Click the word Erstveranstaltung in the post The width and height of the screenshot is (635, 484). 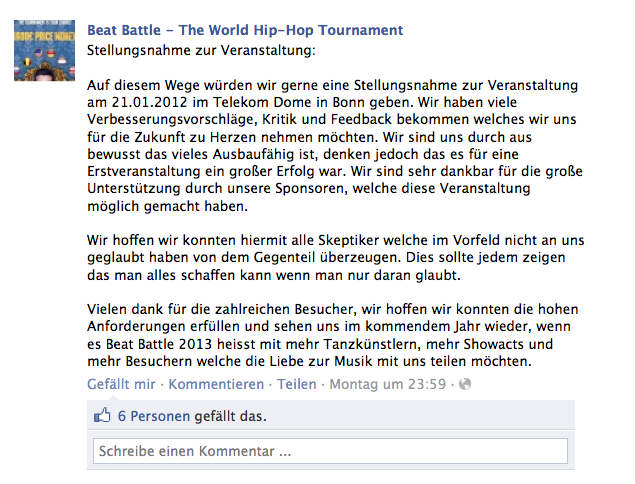coord(144,171)
